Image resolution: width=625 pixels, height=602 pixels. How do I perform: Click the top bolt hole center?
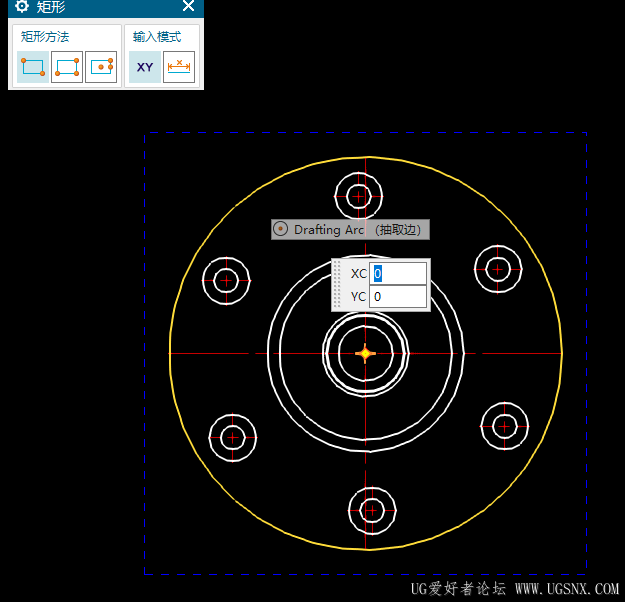[358, 195]
